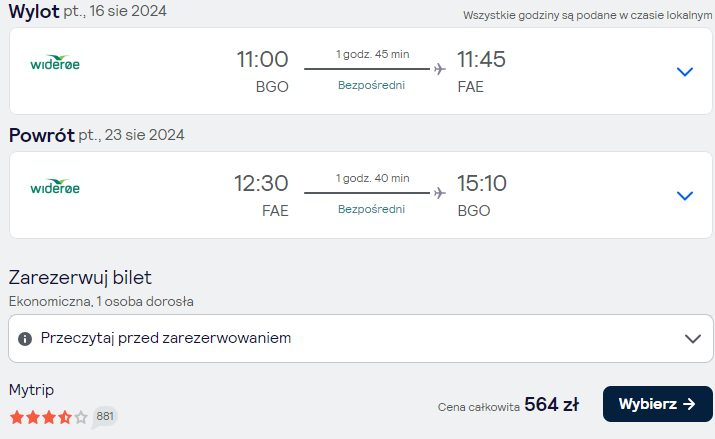
Task: Expand outbound flight details chevron
Action: pyautogui.click(x=684, y=72)
